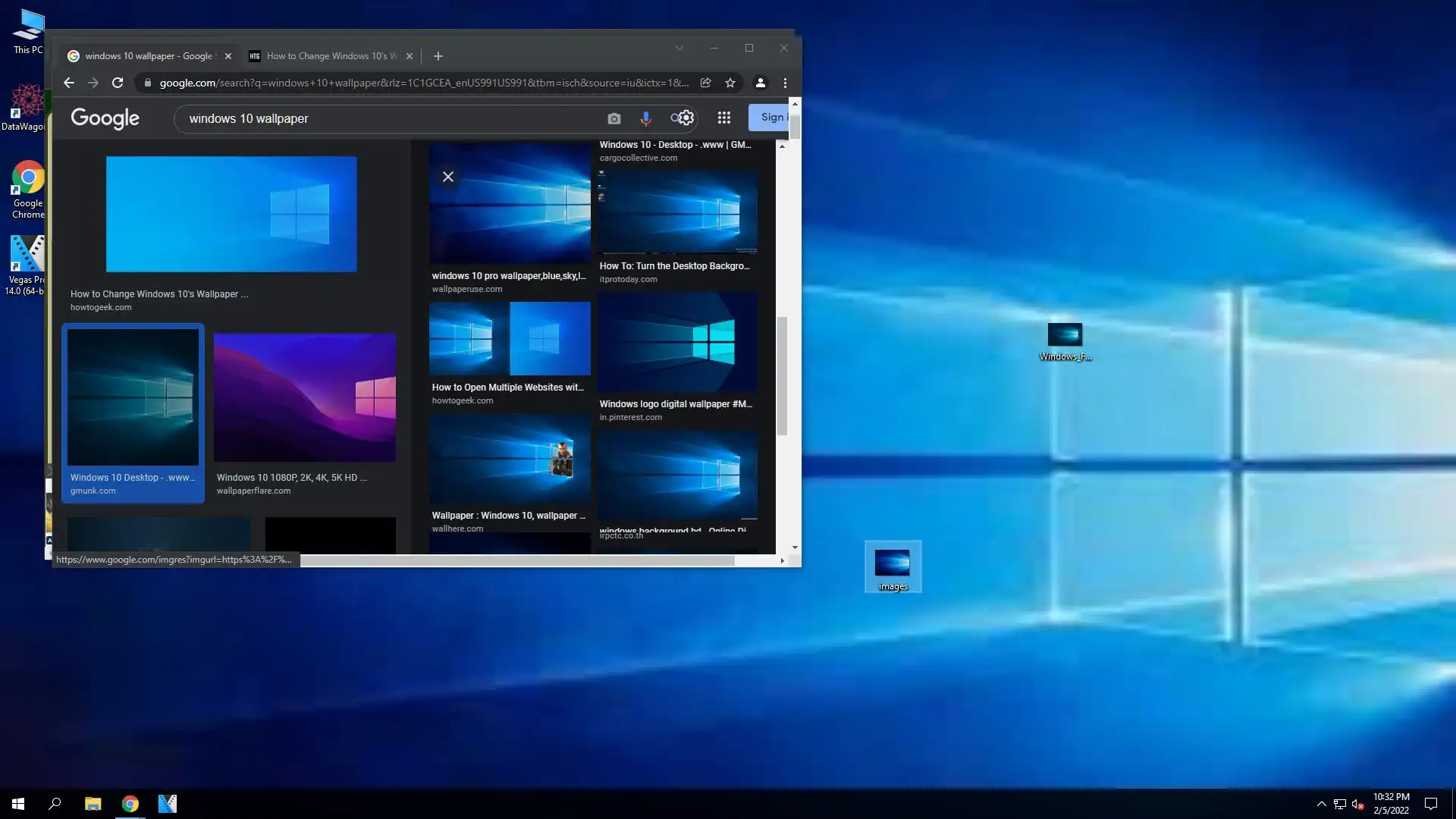Click in the Google search box
Viewport: 1456px width, 819px height.
click(387, 118)
